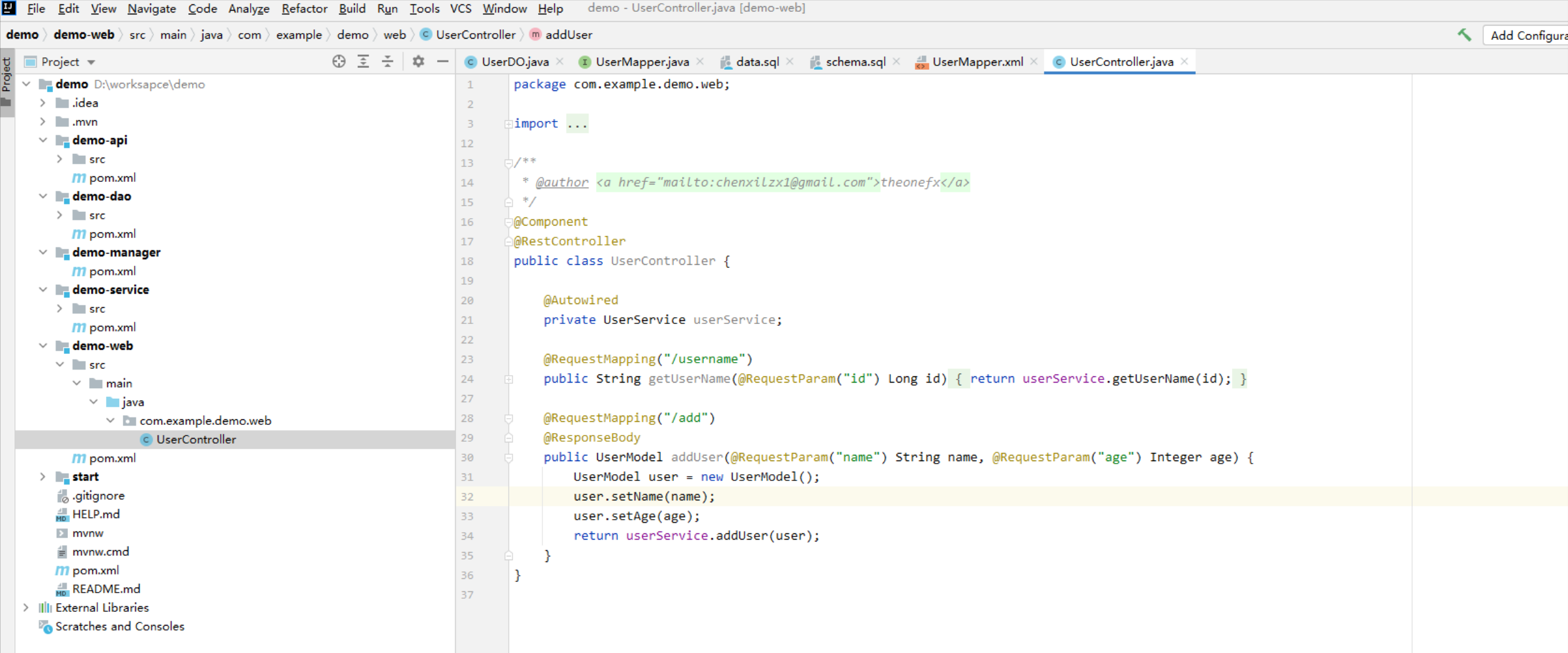
Task: Open Project panel settings gear
Action: pyautogui.click(x=418, y=61)
